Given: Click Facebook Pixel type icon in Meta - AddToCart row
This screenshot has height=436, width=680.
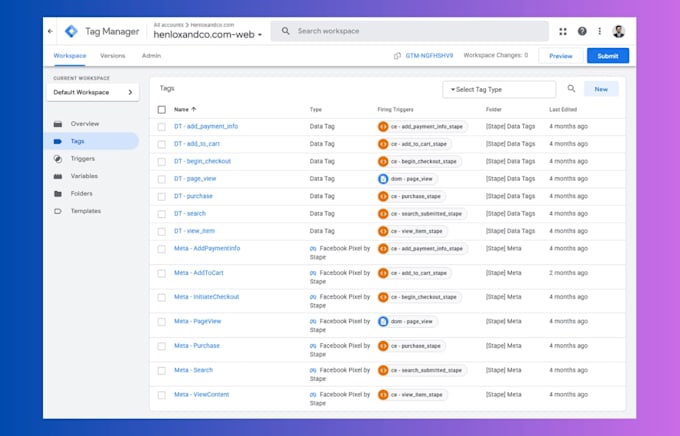Looking at the screenshot, I should [x=313, y=273].
